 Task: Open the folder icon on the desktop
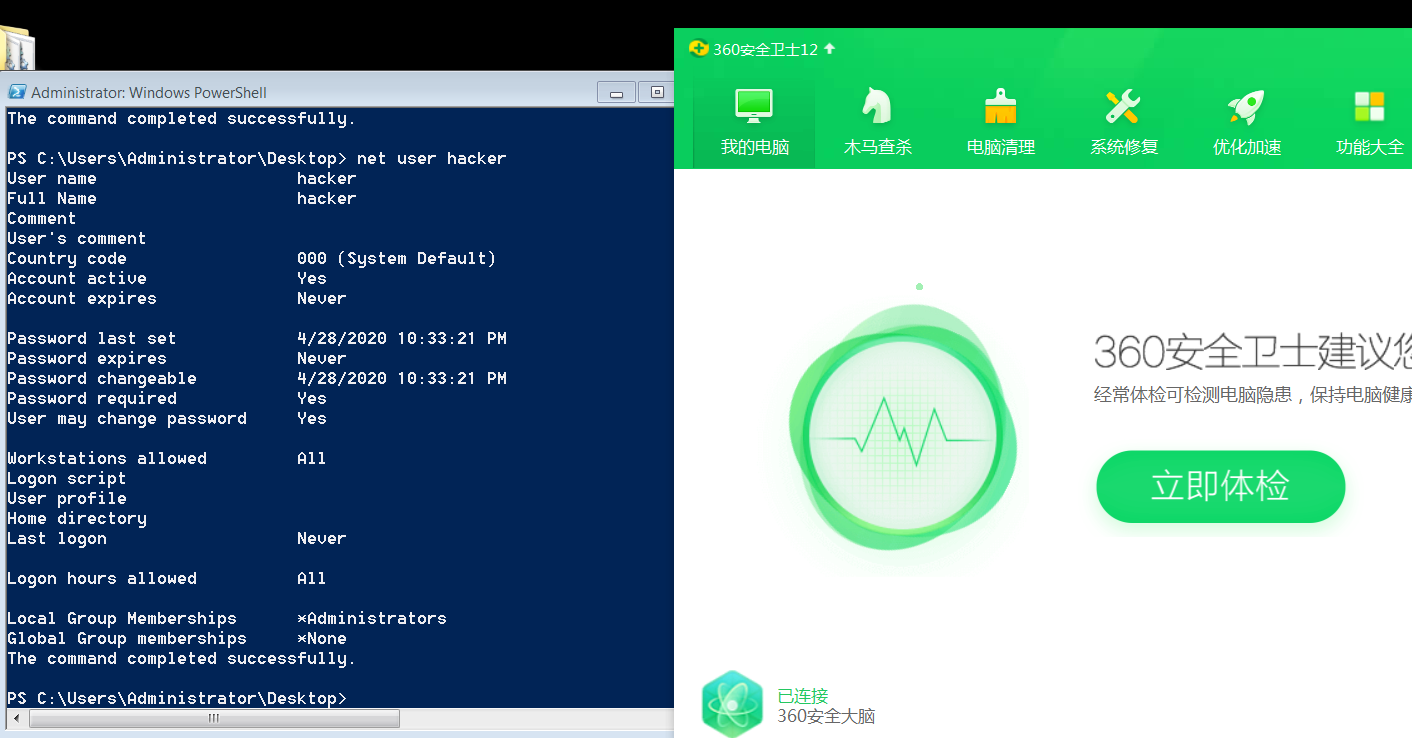(17, 48)
